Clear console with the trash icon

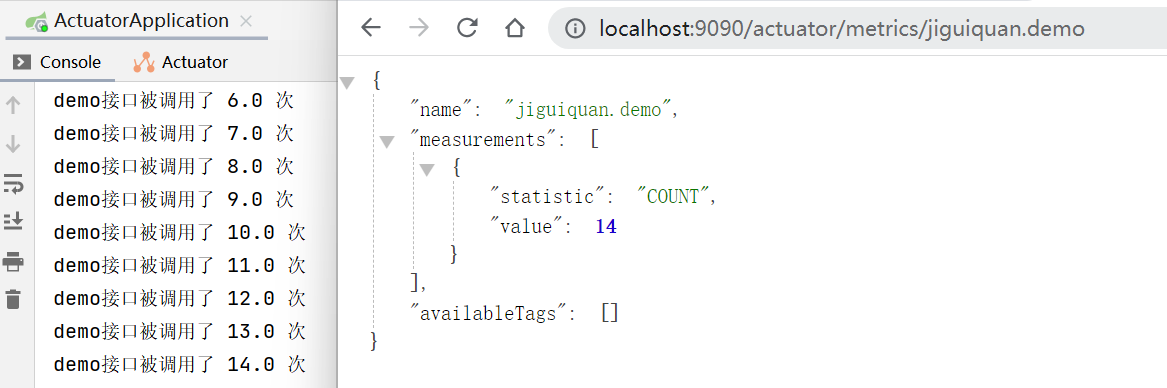13,299
